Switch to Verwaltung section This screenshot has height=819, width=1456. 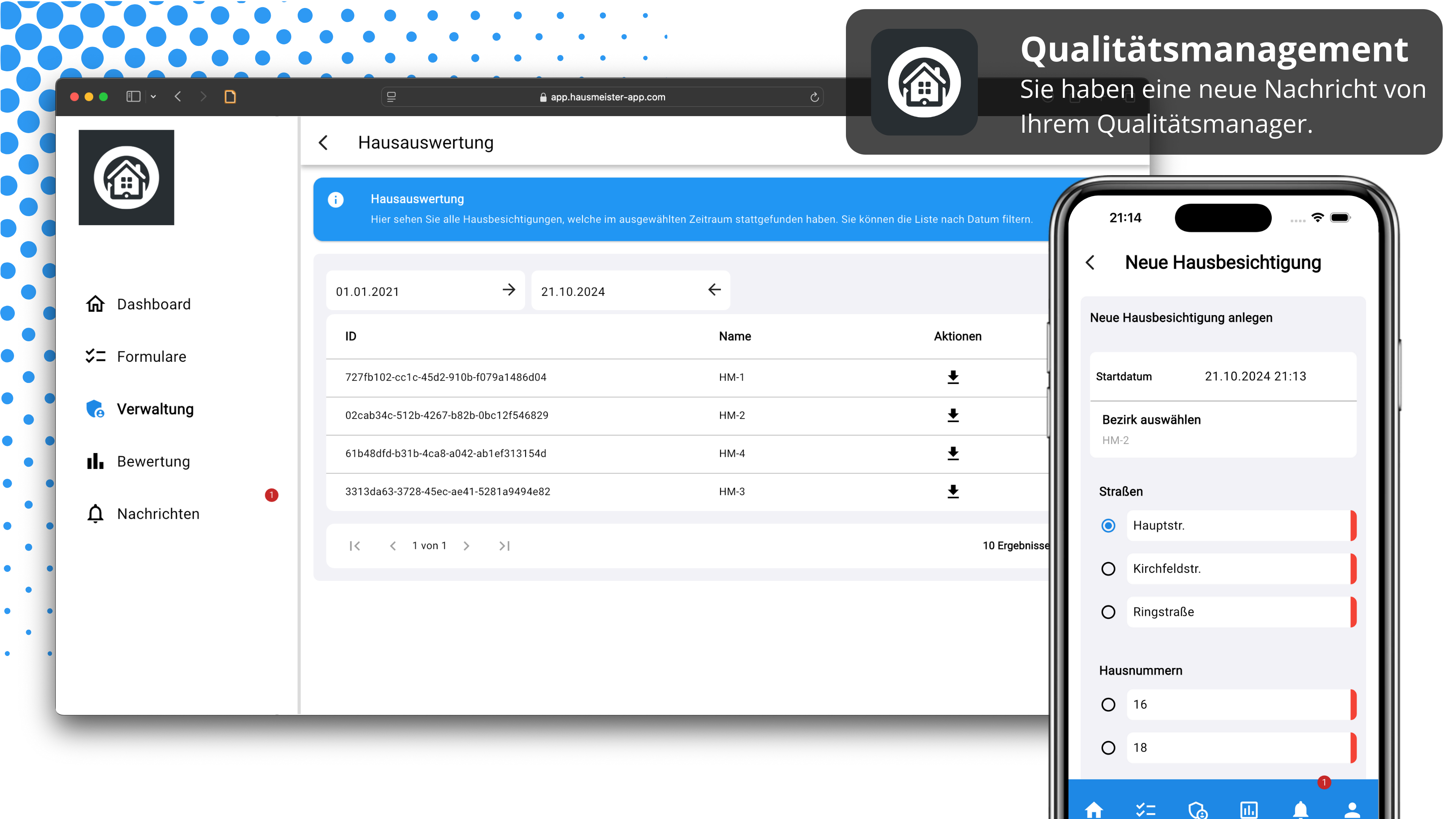(x=155, y=409)
